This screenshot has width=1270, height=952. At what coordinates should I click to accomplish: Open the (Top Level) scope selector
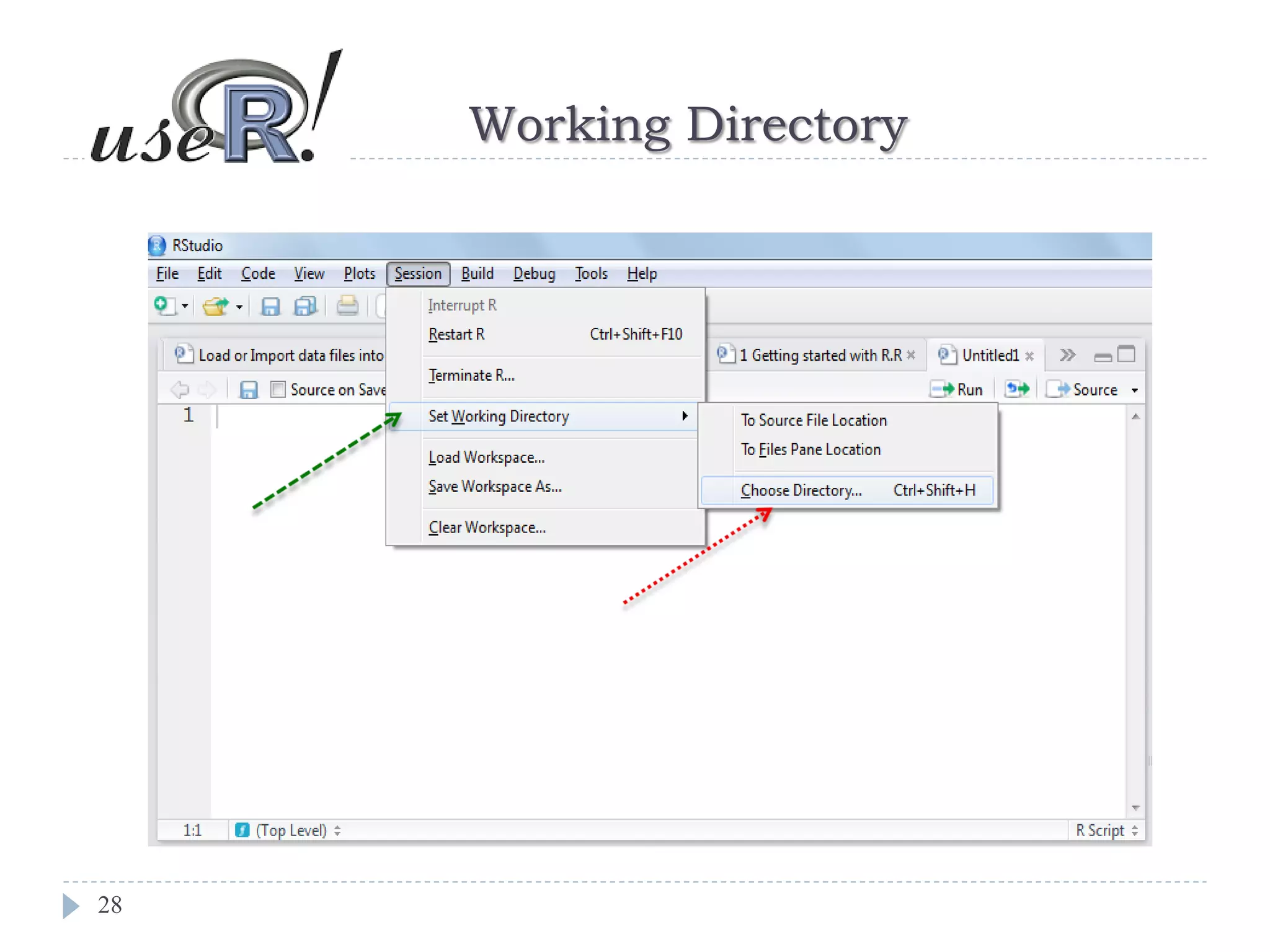(x=289, y=830)
